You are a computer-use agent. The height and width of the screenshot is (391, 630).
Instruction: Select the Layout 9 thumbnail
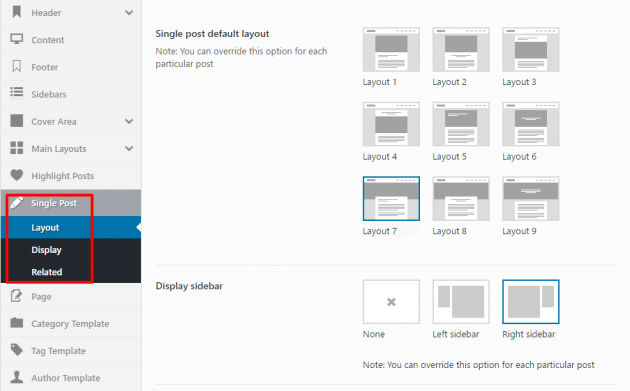point(531,199)
